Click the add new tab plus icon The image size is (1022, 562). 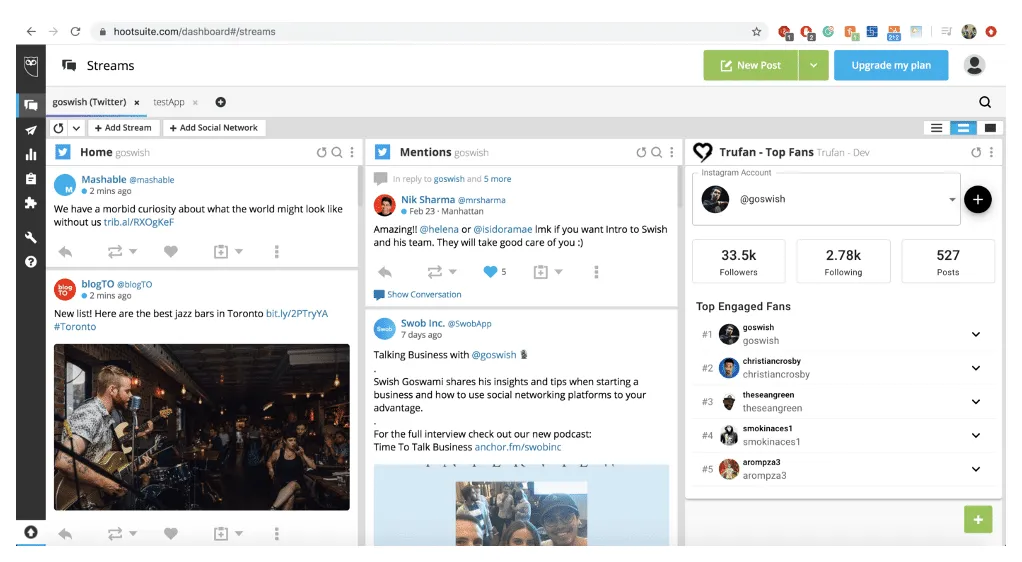click(220, 102)
